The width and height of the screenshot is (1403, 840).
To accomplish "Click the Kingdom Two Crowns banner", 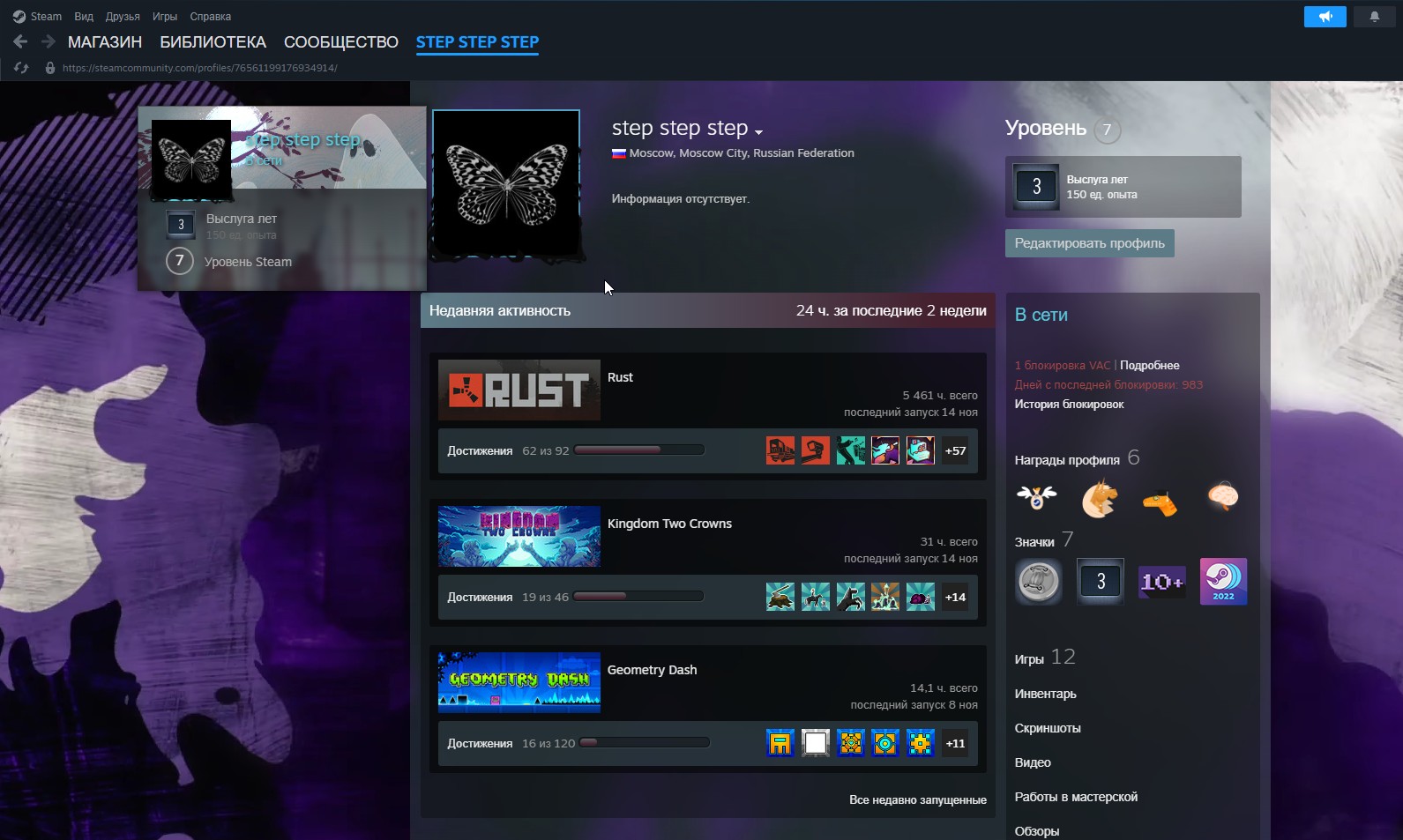I will click(519, 536).
